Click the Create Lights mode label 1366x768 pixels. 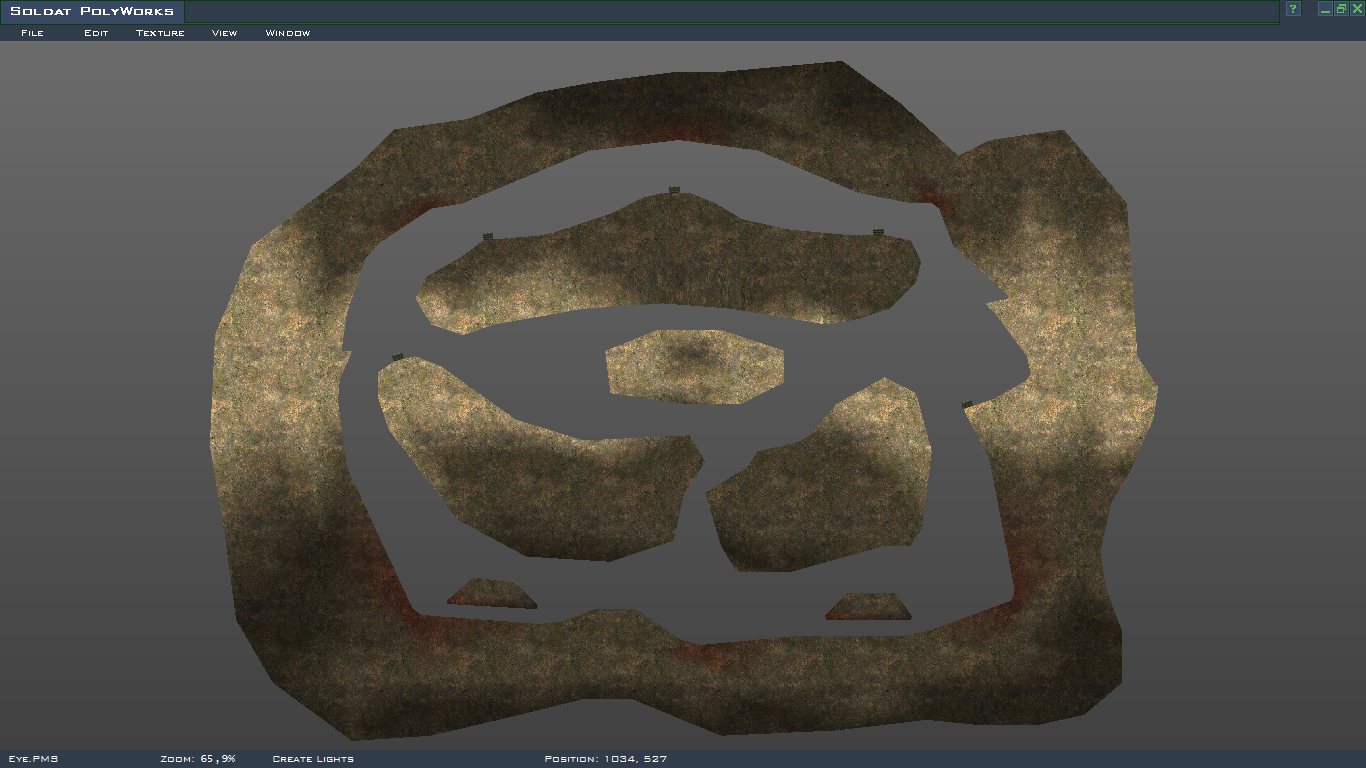313,759
